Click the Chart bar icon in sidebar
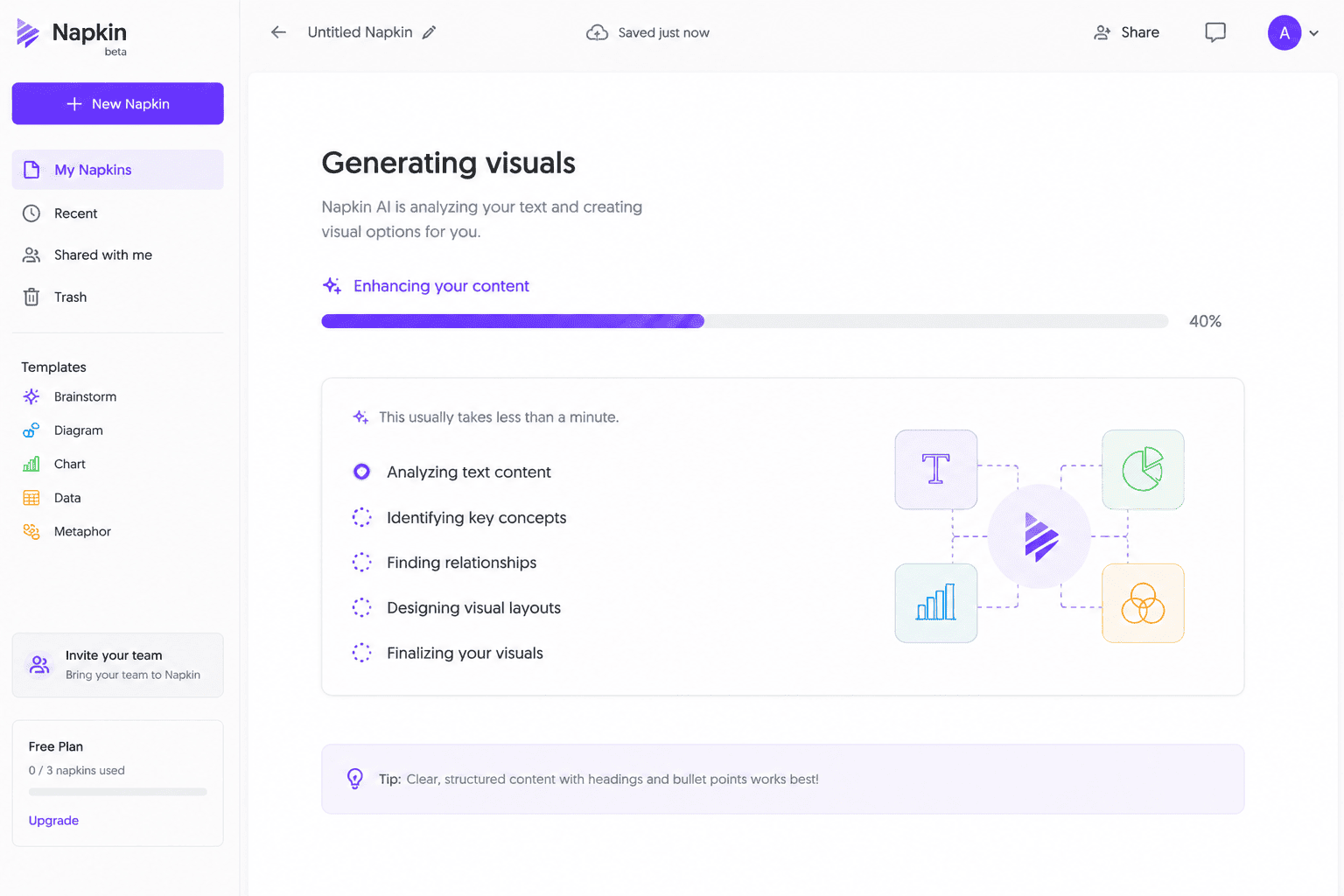 [31, 464]
